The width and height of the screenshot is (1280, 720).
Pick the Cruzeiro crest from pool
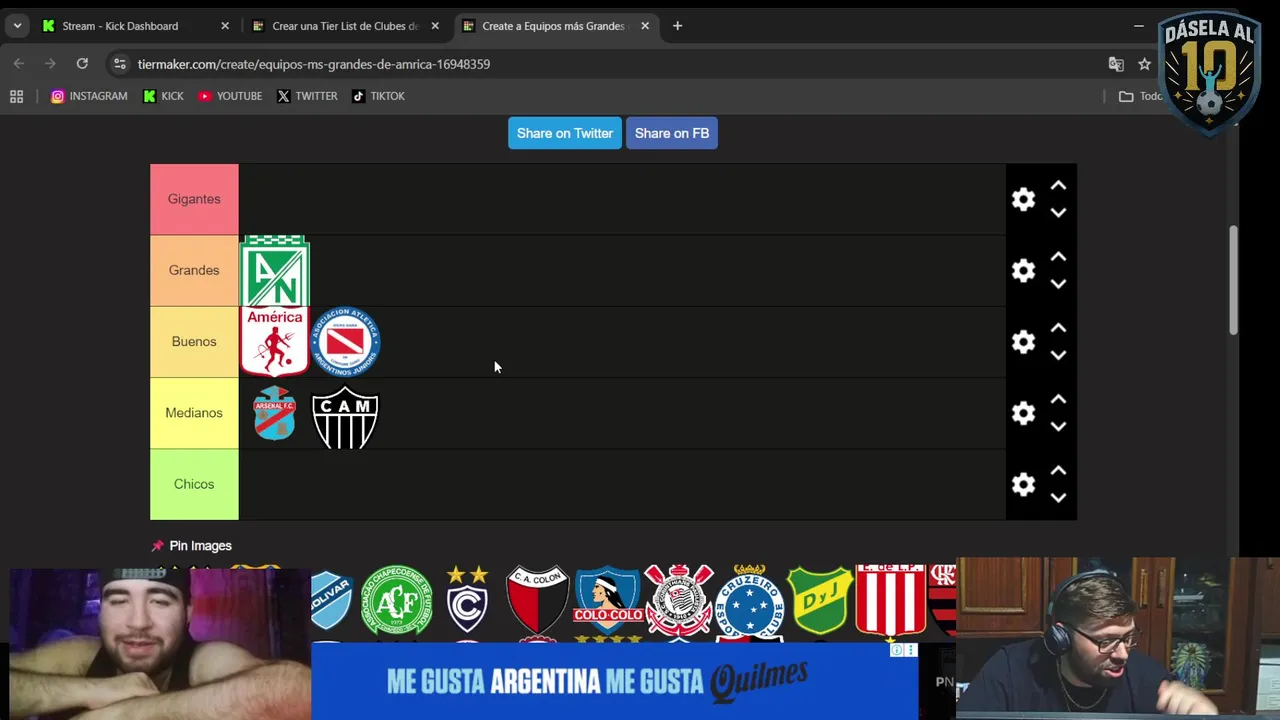coord(750,600)
